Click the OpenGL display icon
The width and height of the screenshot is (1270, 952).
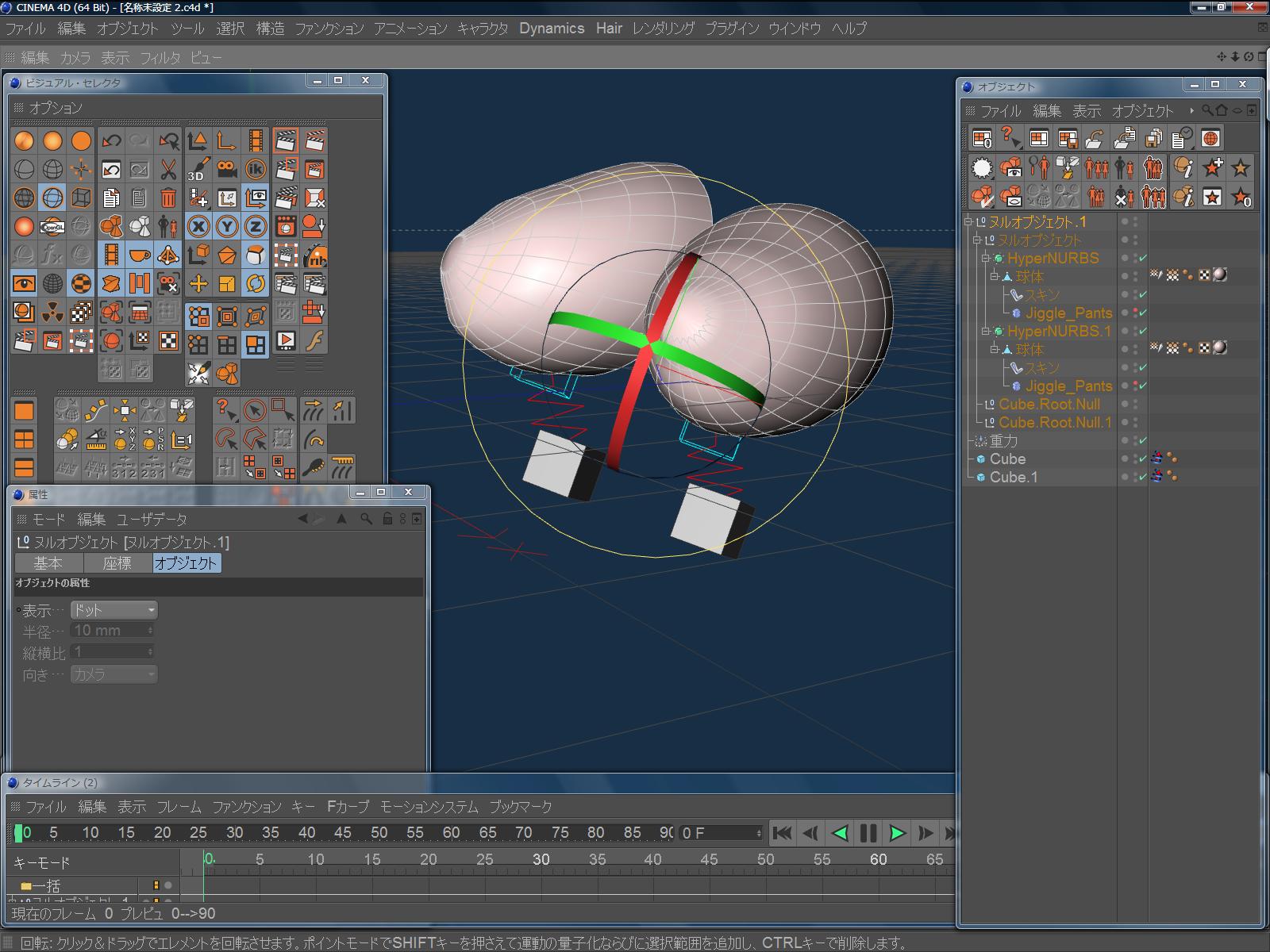click(x=52, y=227)
